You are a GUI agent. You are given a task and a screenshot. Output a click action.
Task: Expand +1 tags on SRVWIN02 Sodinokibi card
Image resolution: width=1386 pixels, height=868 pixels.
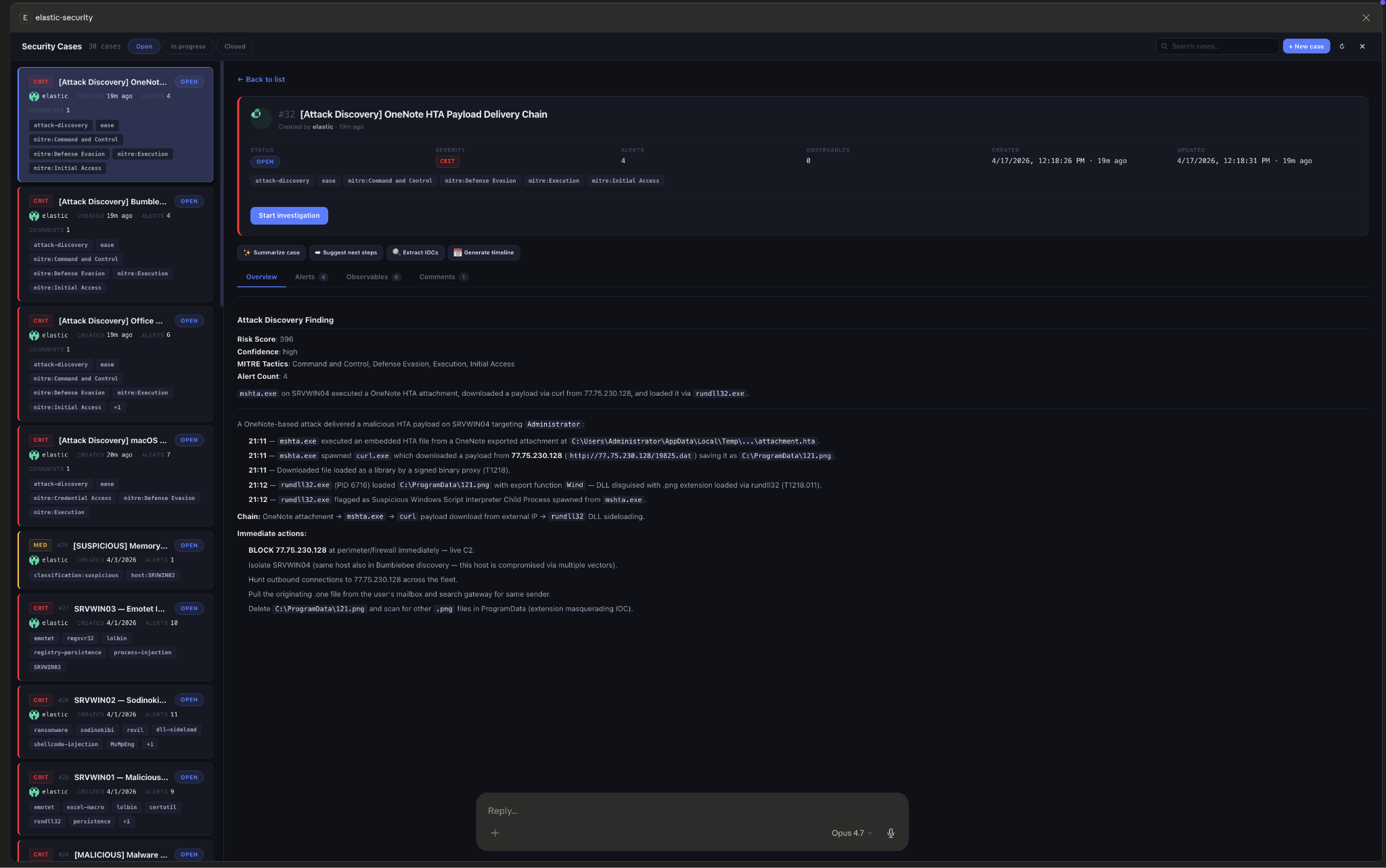pyautogui.click(x=150, y=744)
